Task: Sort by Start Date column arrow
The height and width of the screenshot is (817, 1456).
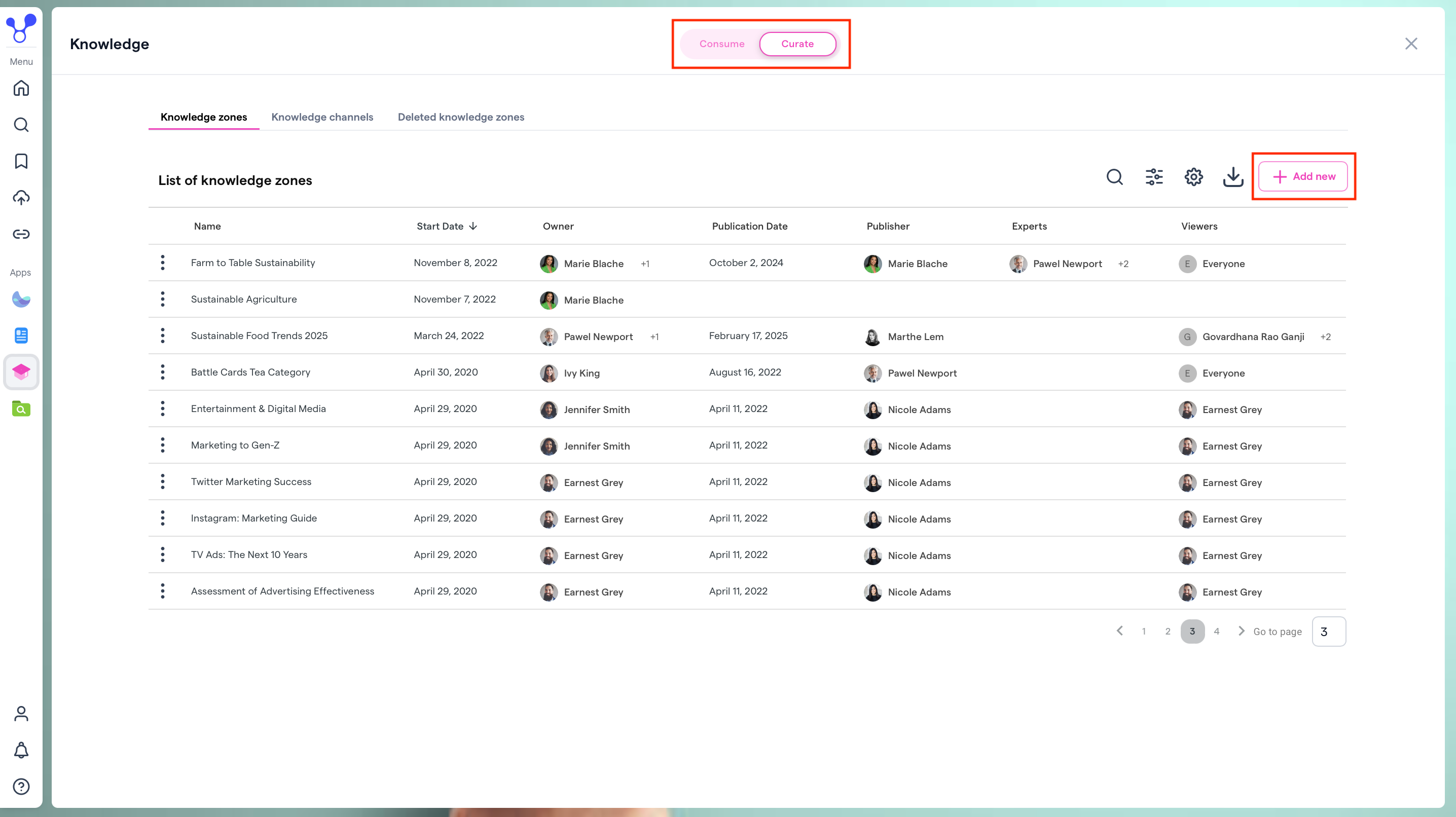Action: click(473, 226)
